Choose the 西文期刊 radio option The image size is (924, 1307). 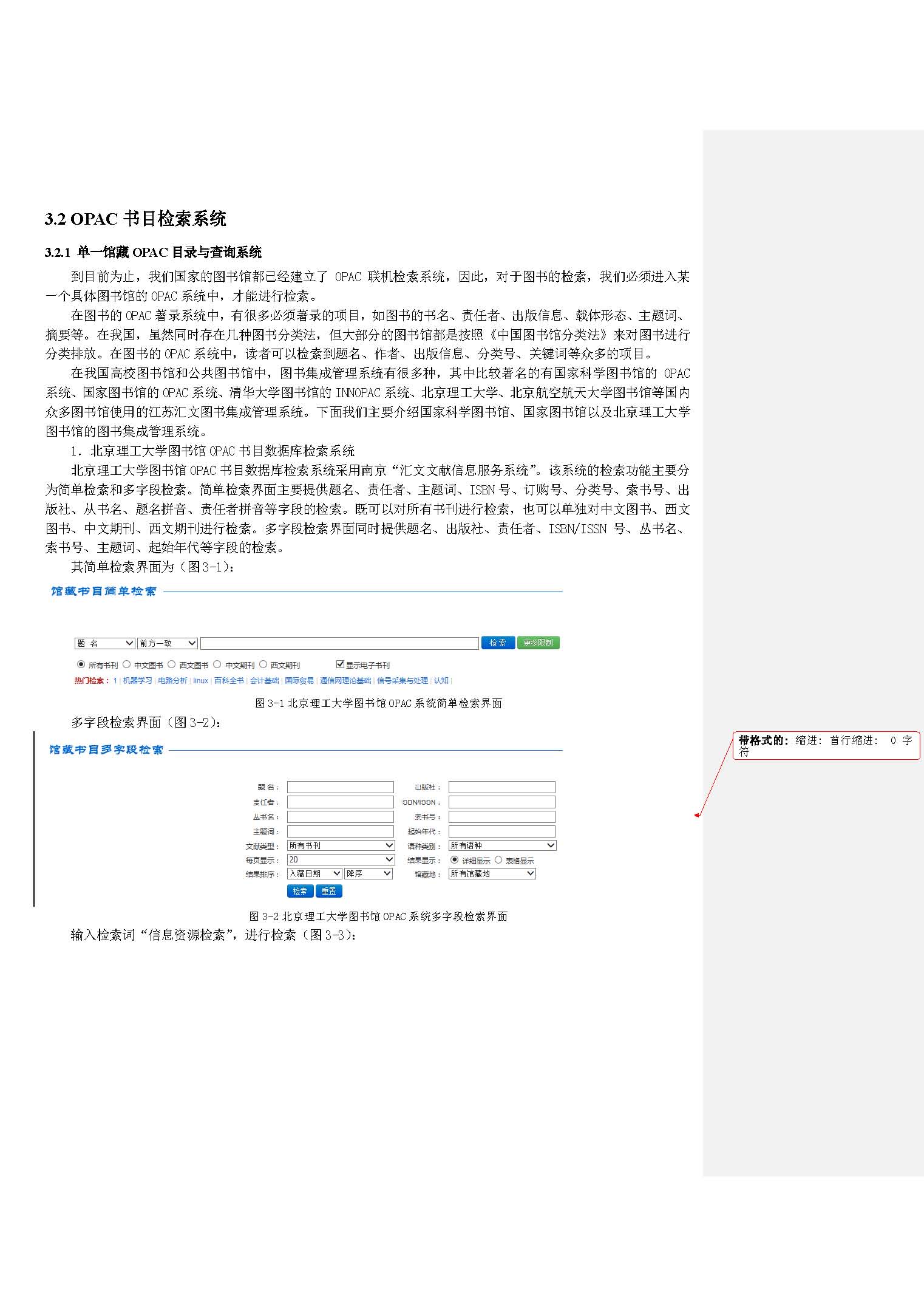[x=263, y=664]
